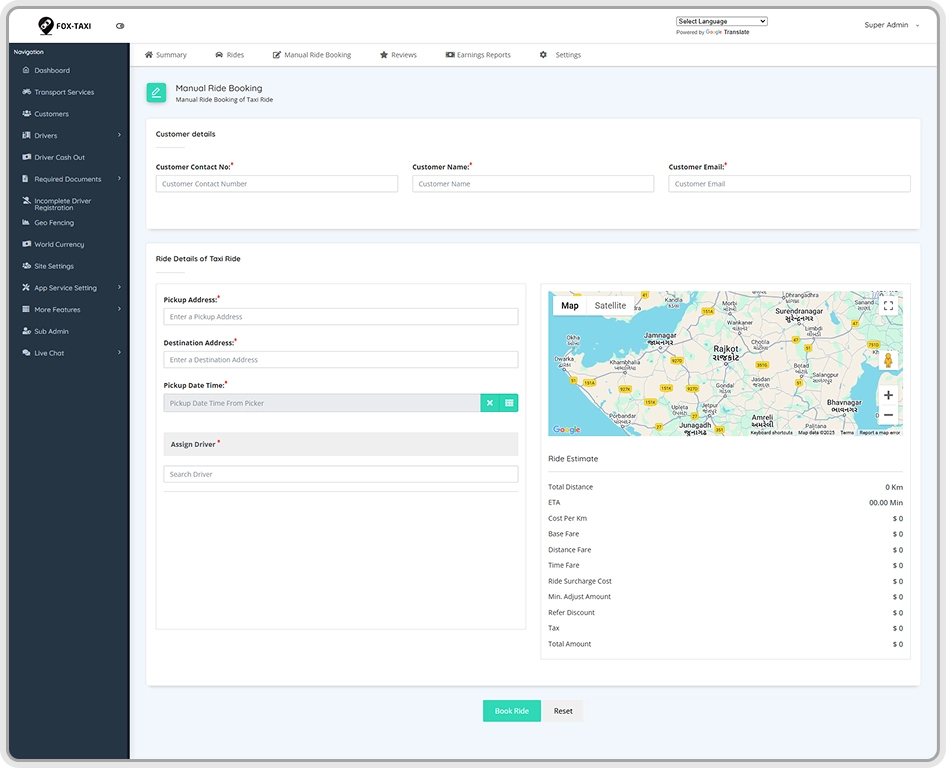Expand Live Chat chevron
The image size is (946, 768).
click(119, 352)
